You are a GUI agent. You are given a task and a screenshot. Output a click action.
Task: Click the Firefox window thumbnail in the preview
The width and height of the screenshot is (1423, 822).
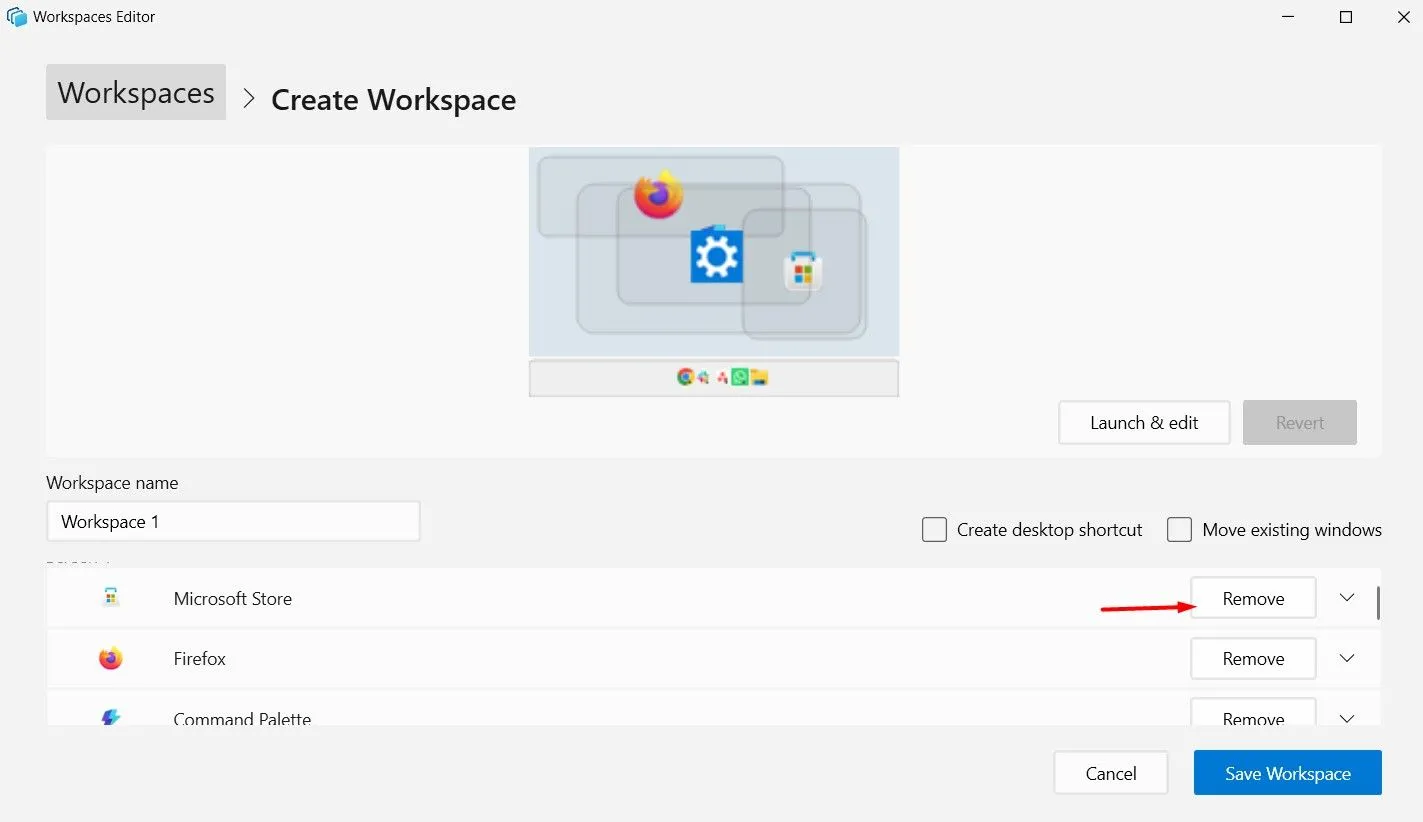(x=660, y=195)
